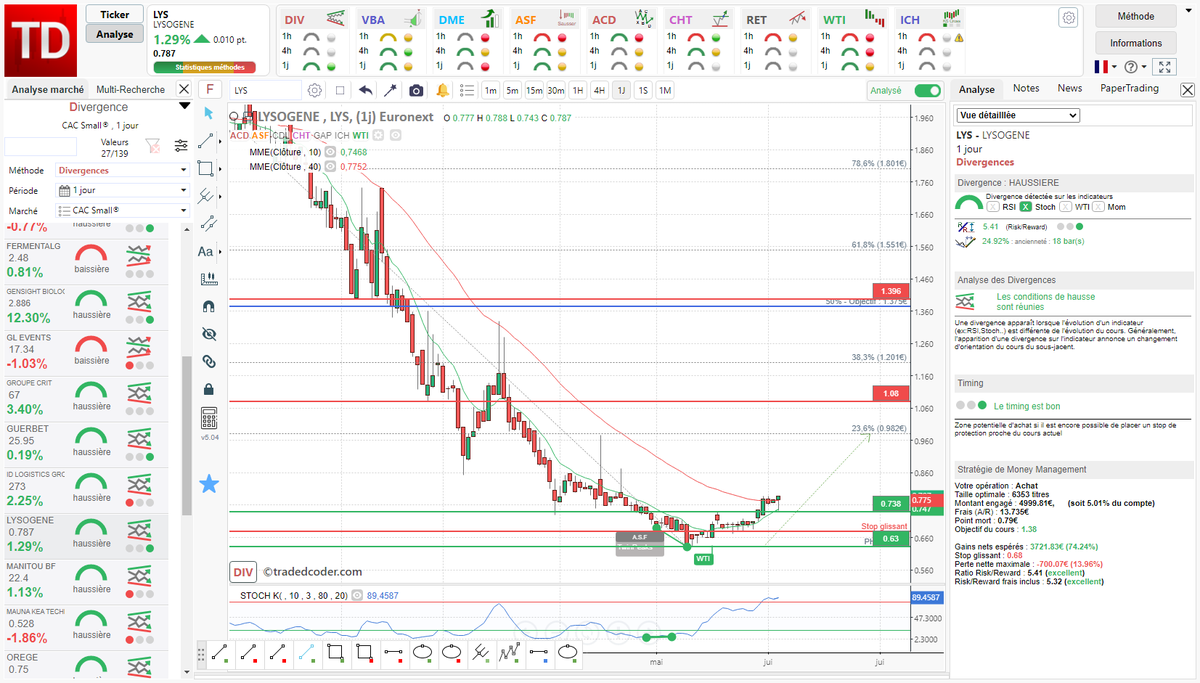Screen dimensions: 1200x683
Task: Open chart settings gear next to LYS field
Action: tap(315, 90)
